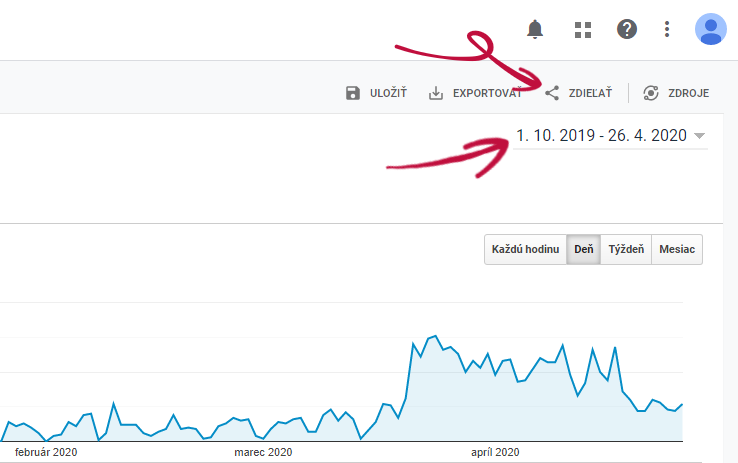Open the Google apps grid
This screenshot has height=463, width=738.
coord(583,30)
